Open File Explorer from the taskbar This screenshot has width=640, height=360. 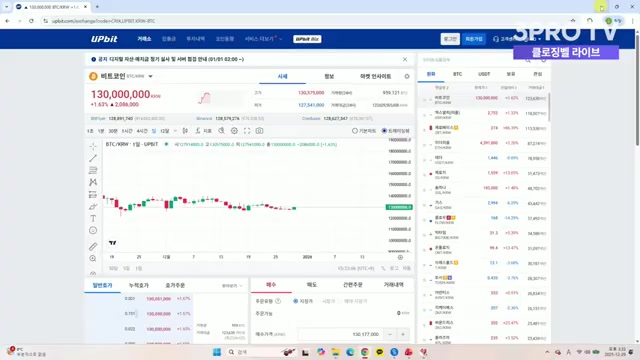click(336, 352)
